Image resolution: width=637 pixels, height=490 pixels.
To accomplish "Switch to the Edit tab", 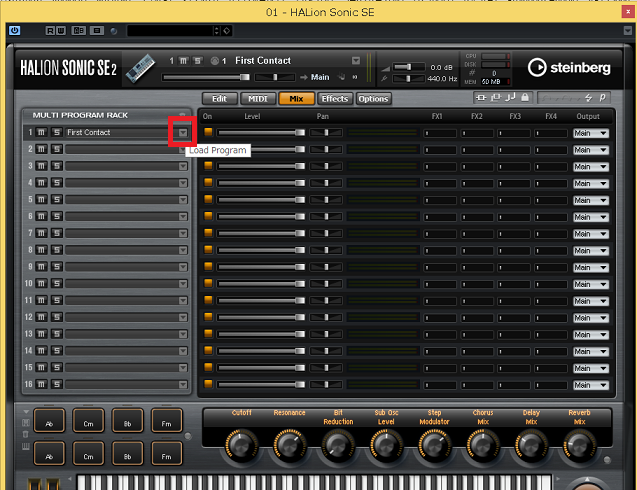I will click(219, 99).
